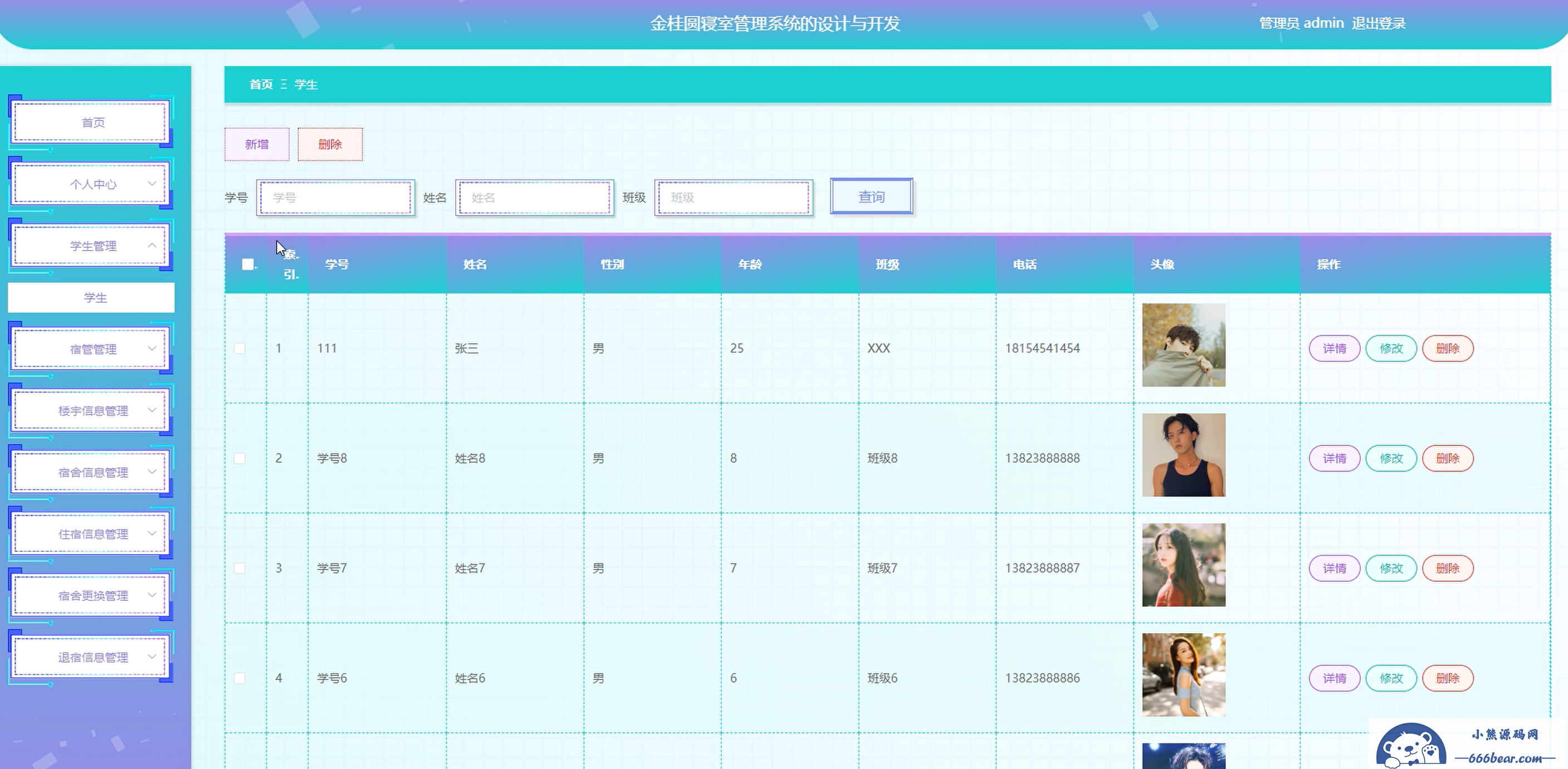Image resolution: width=1568 pixels, height=769 pixels.
Task: Click 修改 for 姓名6 row
Action: [x=1391, y=678]
